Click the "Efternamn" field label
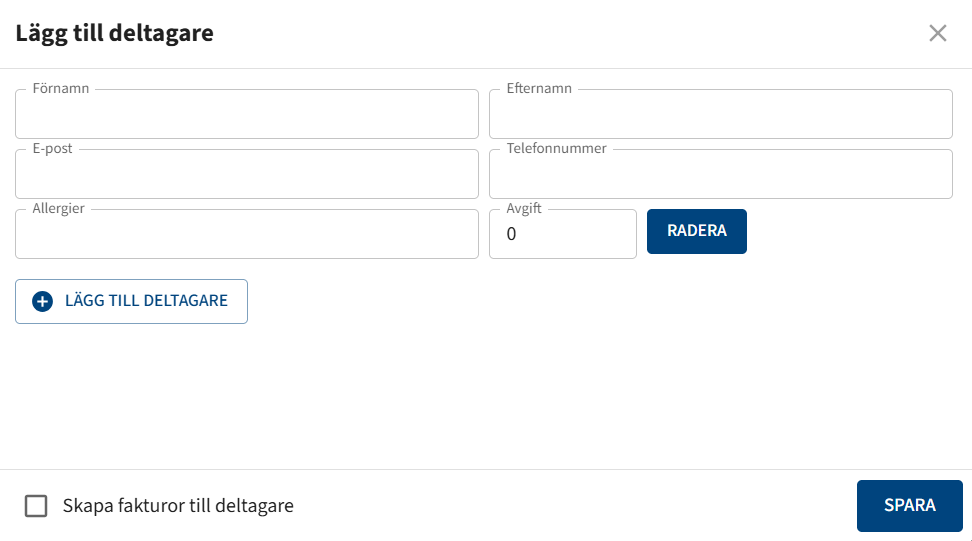Image resolution: width=972 pixels, height=541 pixels. pos(539,89)
